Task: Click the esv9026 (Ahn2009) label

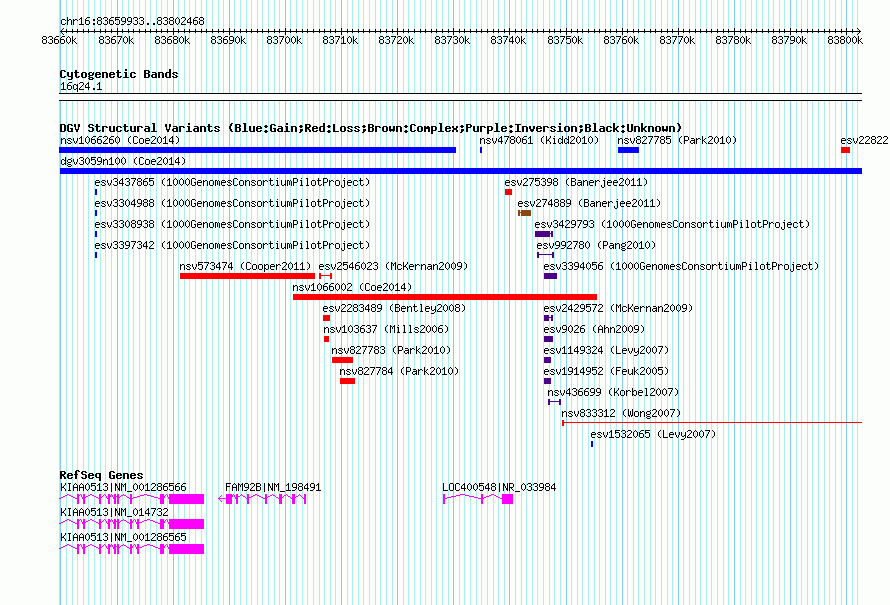Action: point(594,329)
